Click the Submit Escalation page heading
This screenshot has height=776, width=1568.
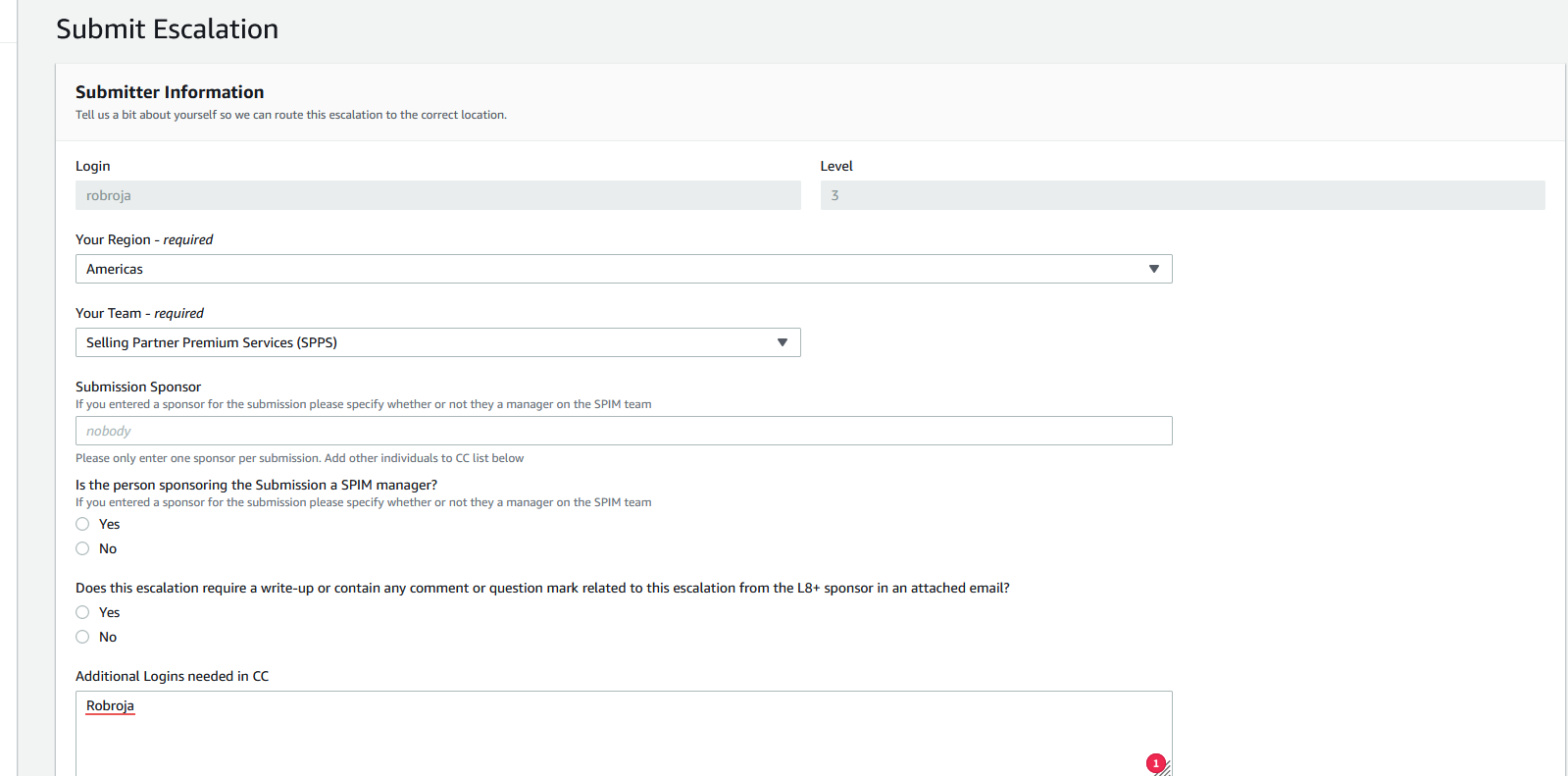coord(167,29)
